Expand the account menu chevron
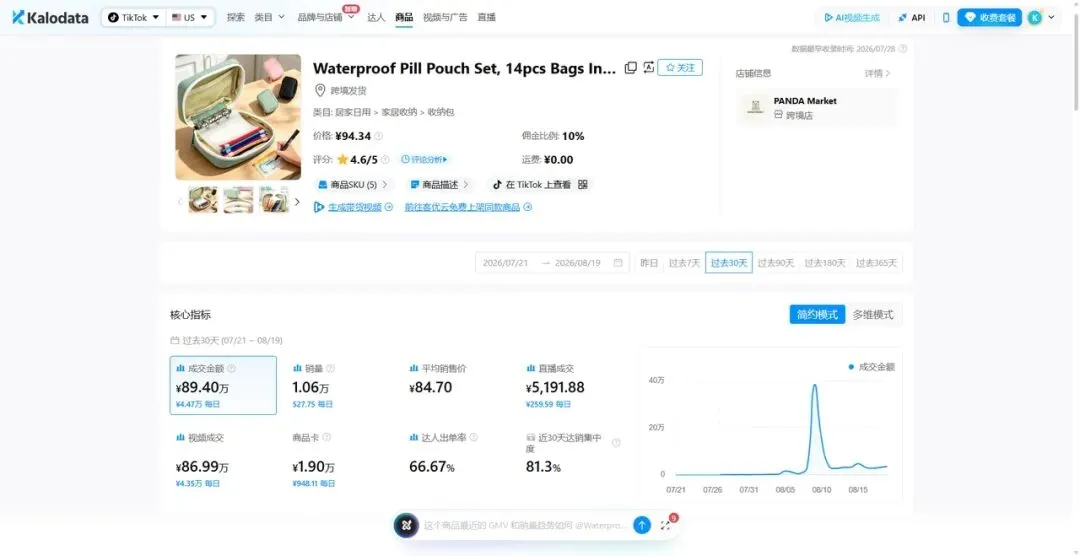This screenshot has width=1080, height=556. [x=1051, y=18]
